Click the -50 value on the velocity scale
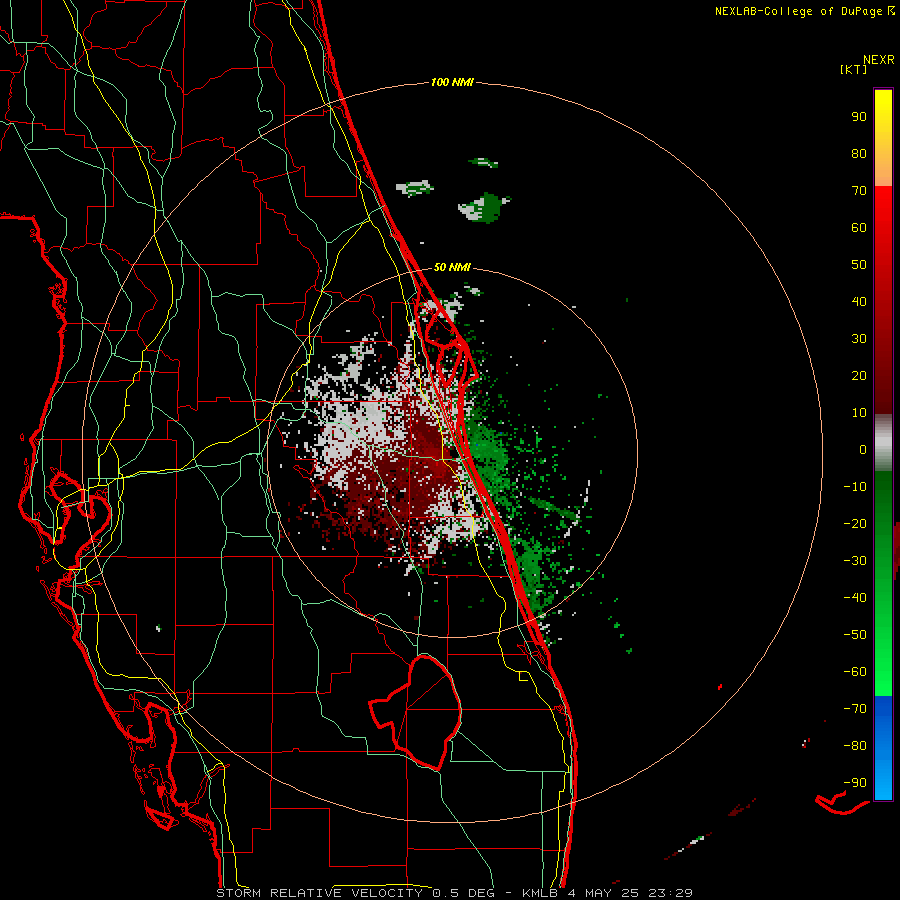 [855, 635]
